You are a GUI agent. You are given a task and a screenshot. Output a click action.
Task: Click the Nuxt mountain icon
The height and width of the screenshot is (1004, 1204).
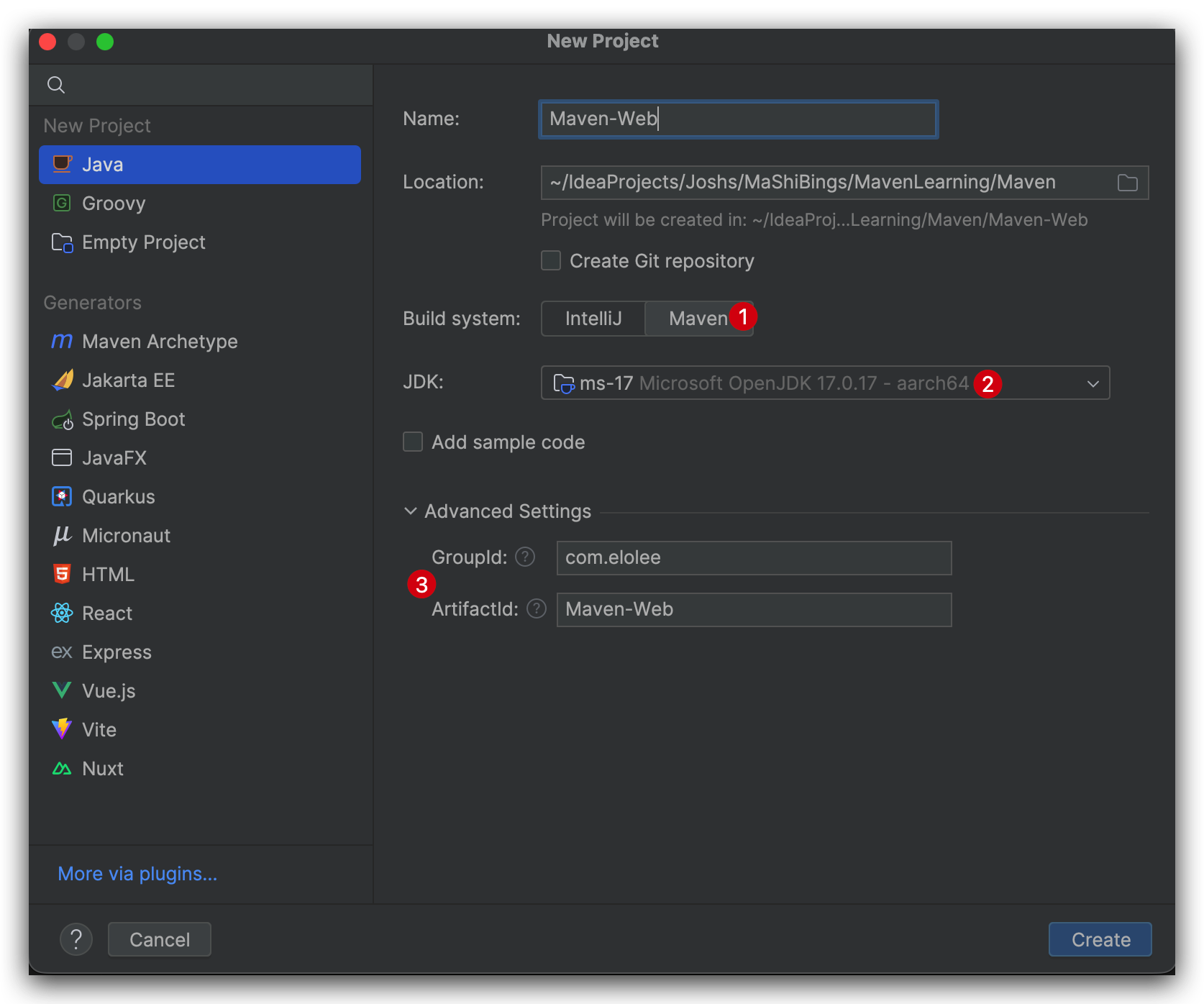point(62,768)
